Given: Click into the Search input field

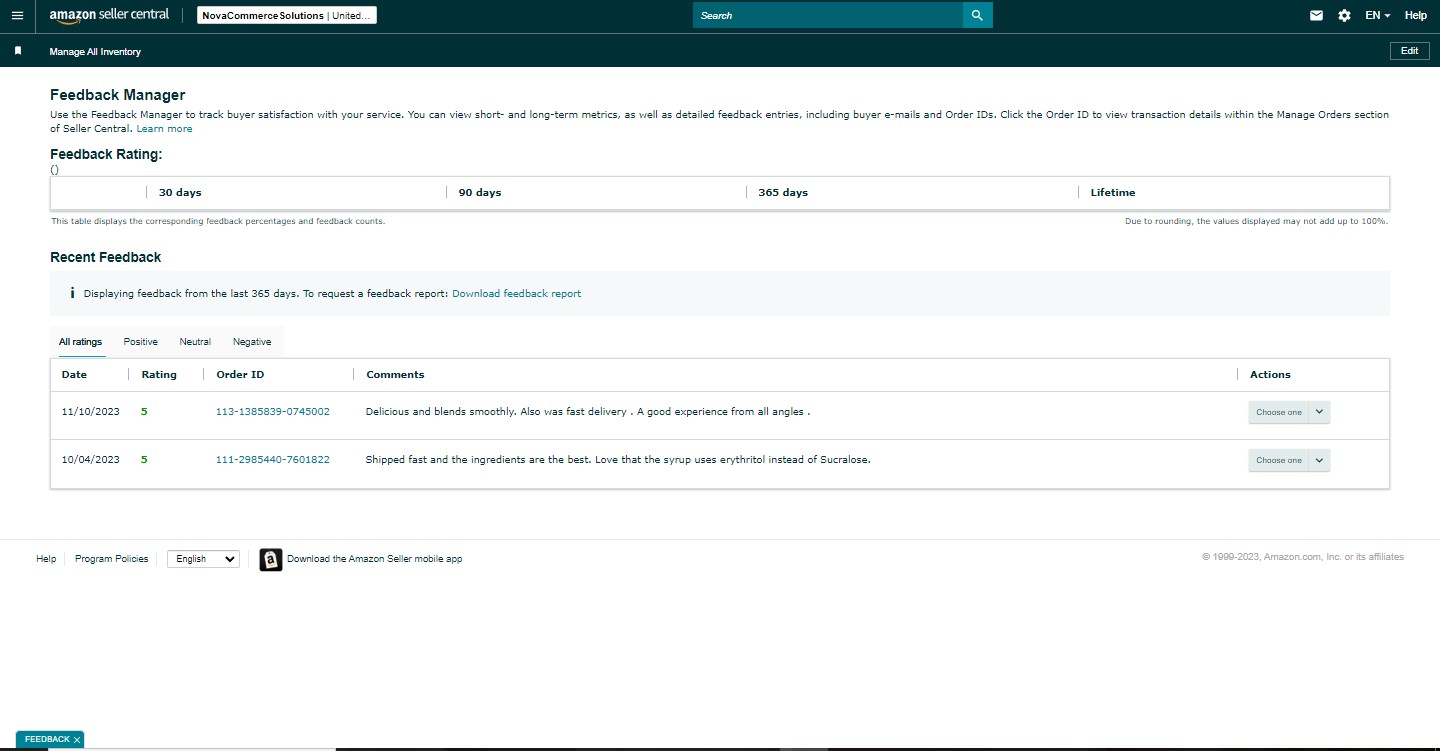Looking at the screenshot, I should [x=828, y=15].
